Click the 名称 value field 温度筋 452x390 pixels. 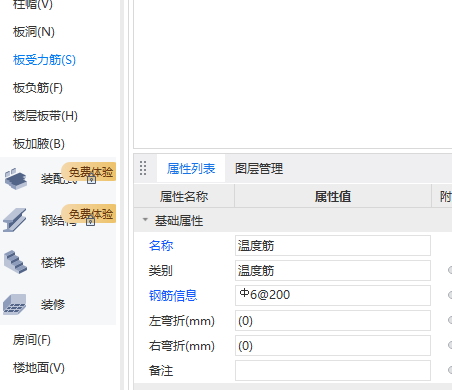pos(333,246)
